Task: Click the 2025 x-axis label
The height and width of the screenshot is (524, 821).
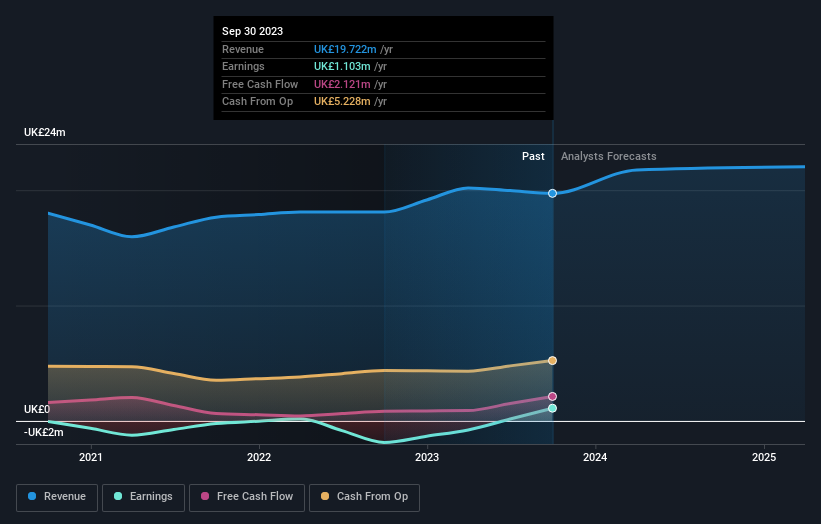Action: (764, 458)
